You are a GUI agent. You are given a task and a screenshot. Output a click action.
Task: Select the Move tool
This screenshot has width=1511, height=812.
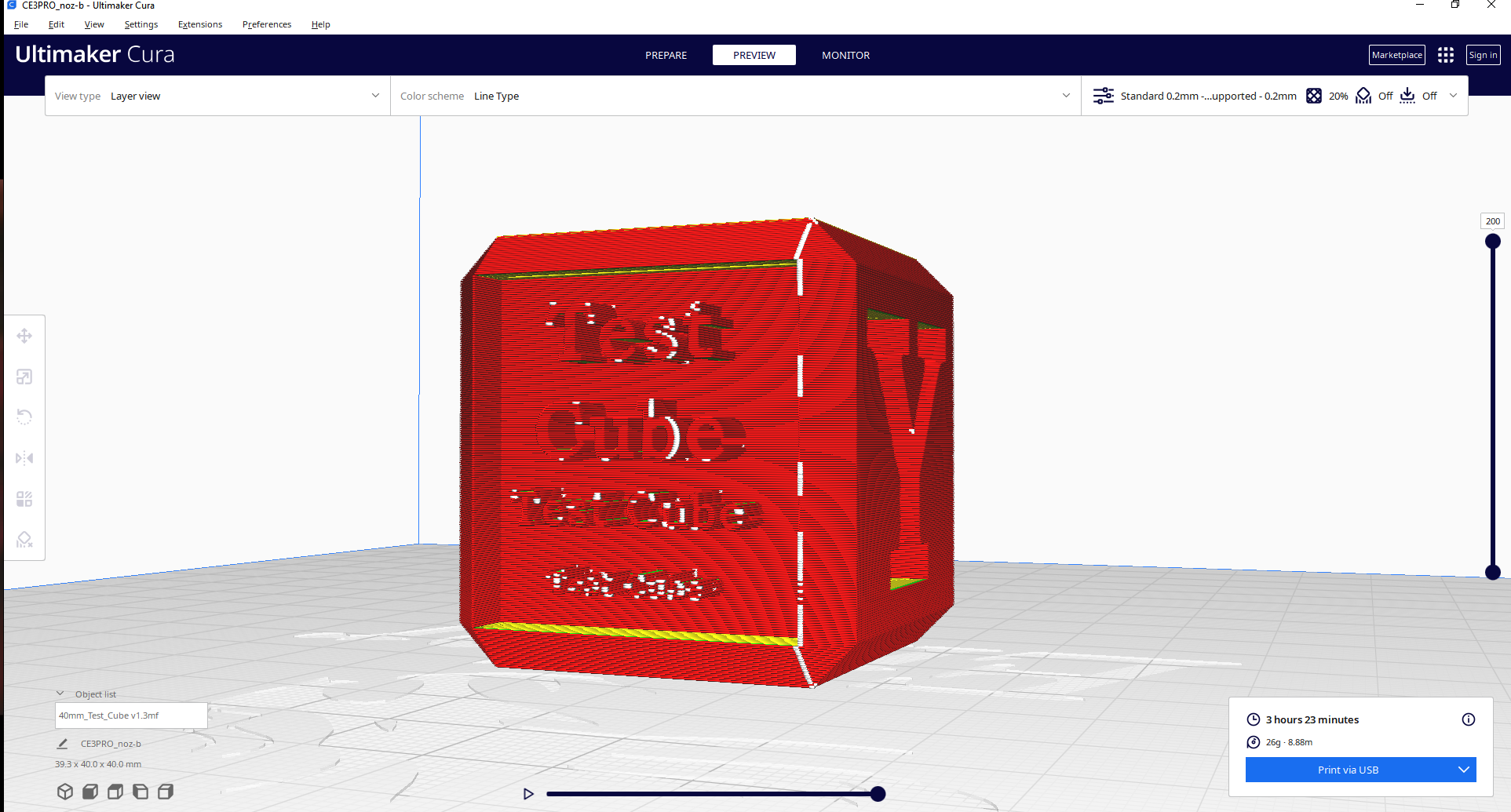pyautogui.click(x=24, y=335)
